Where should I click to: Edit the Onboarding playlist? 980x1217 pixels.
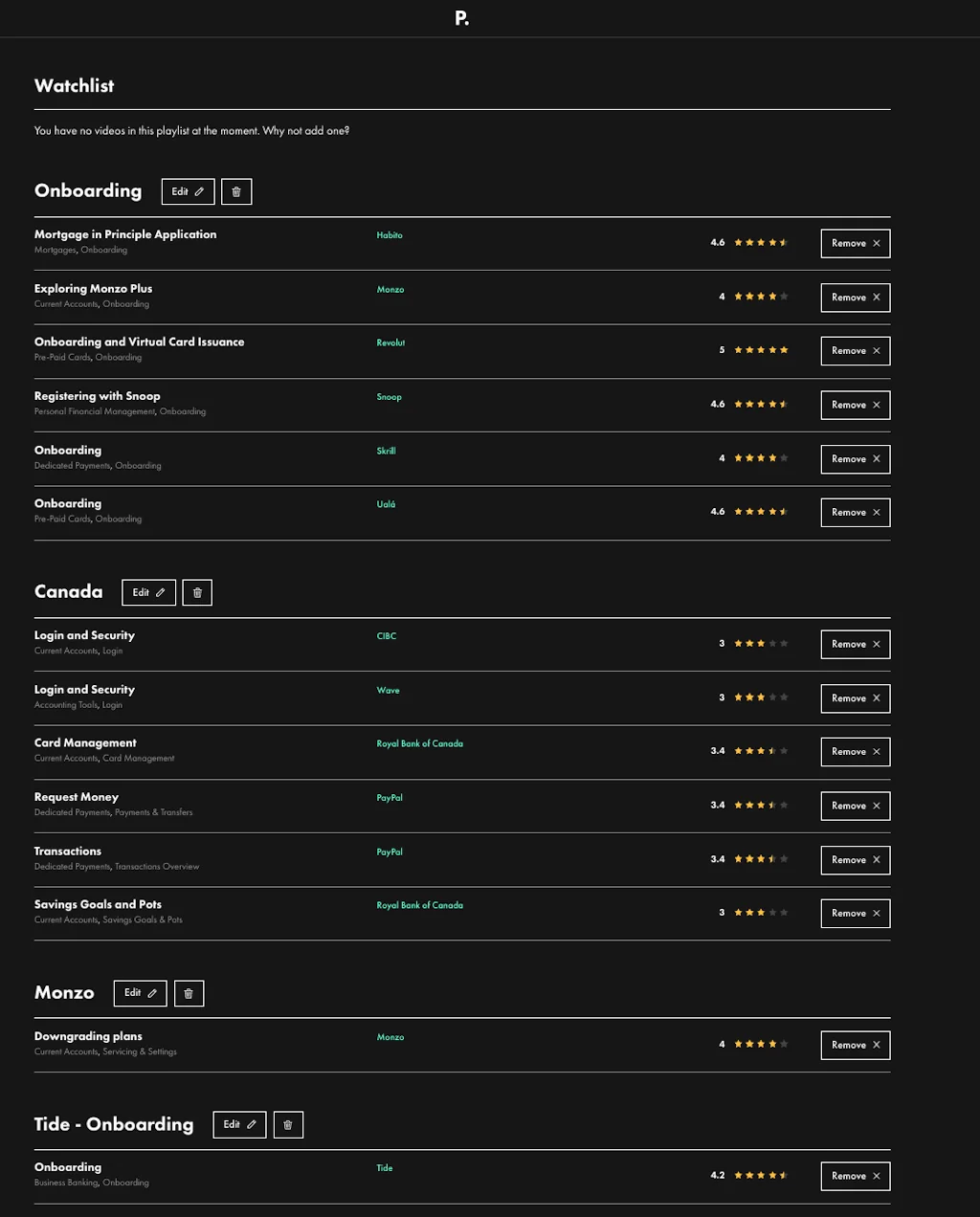pos(188,191)
